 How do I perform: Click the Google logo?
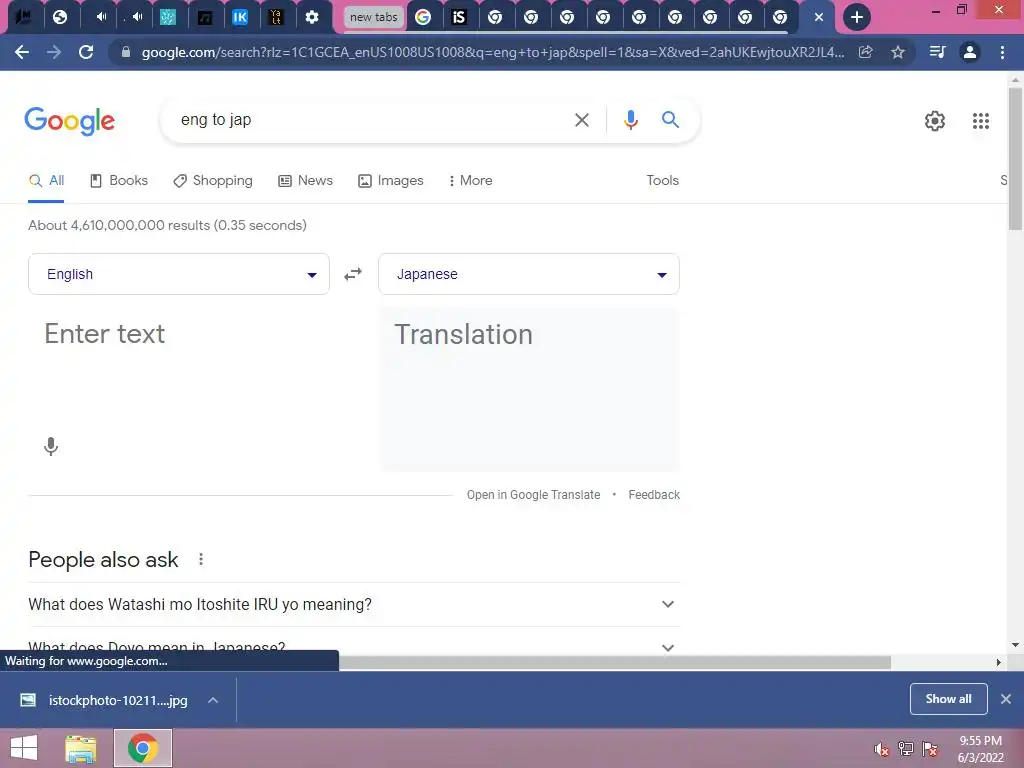click(x=70, y=121)
